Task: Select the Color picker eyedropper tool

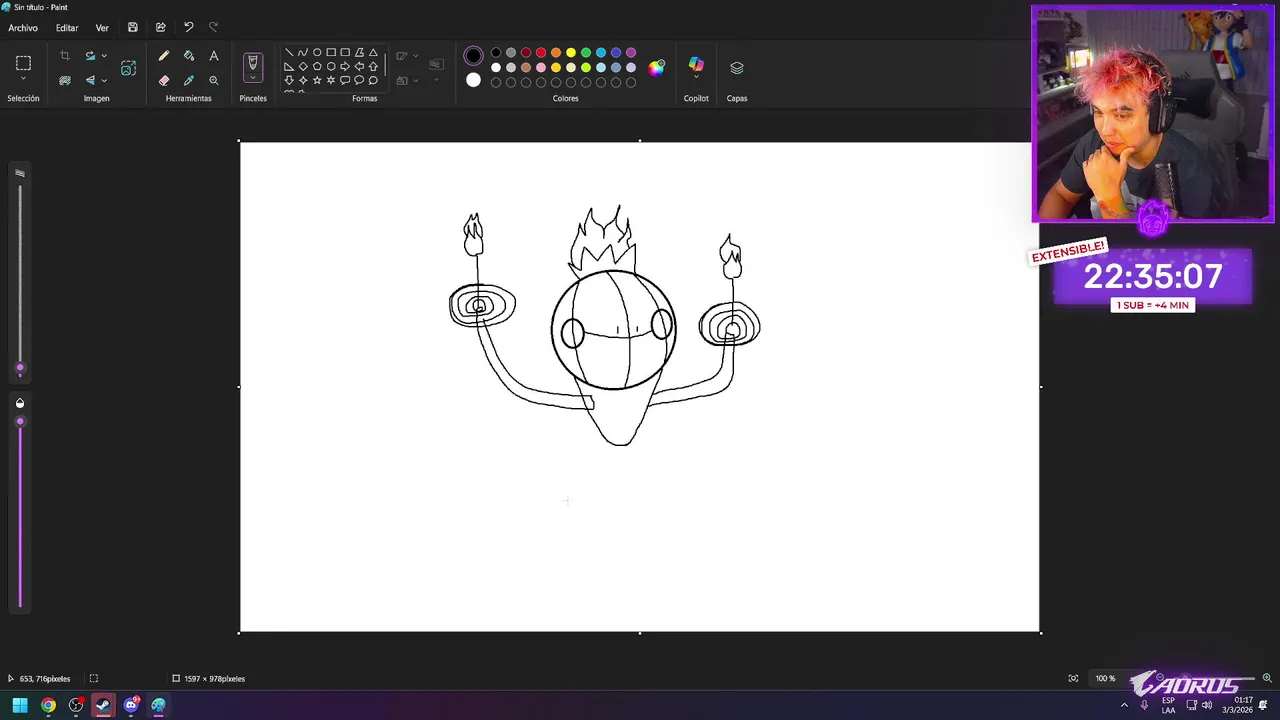Action: click(x=189, y=80)
